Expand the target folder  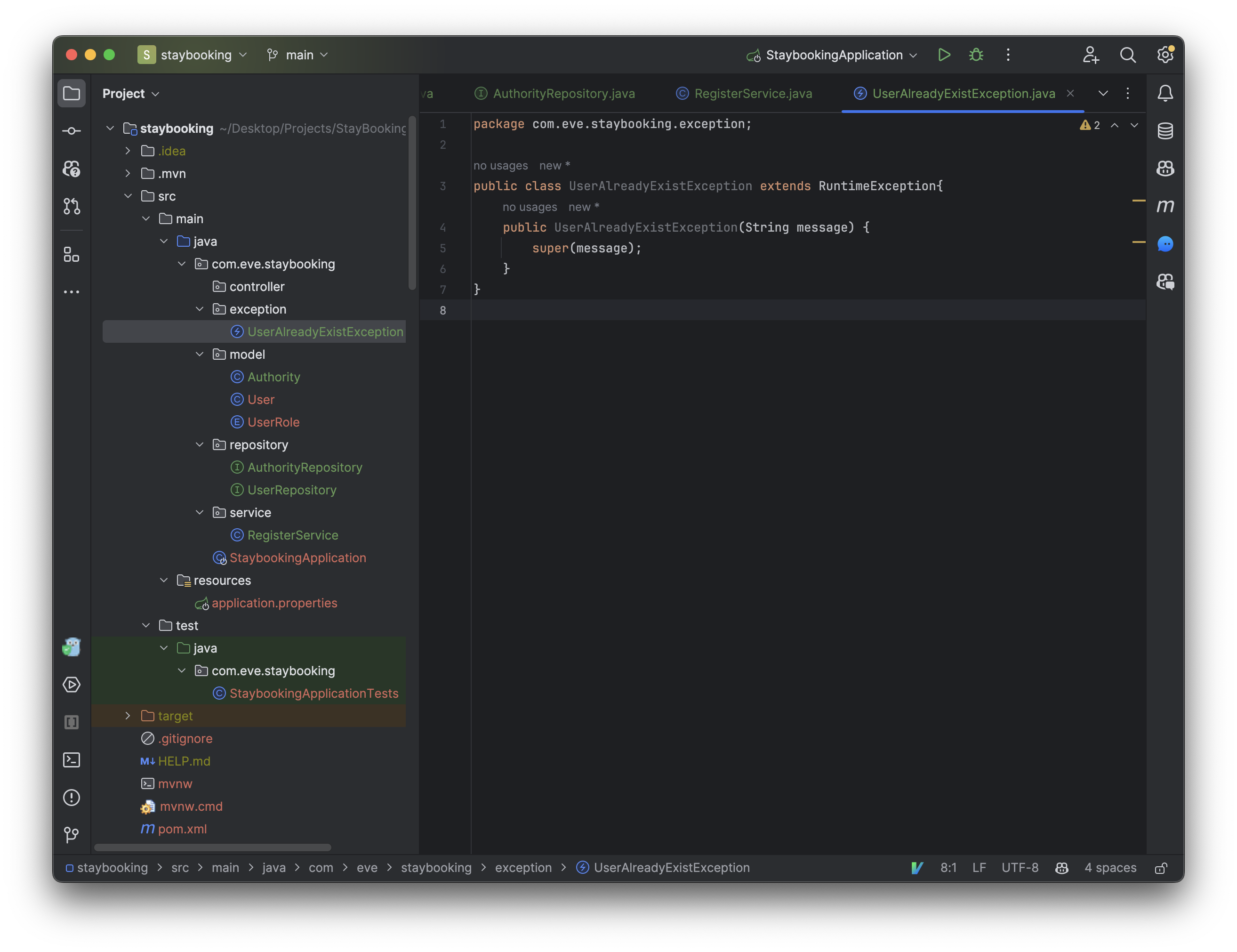(127, 716)
